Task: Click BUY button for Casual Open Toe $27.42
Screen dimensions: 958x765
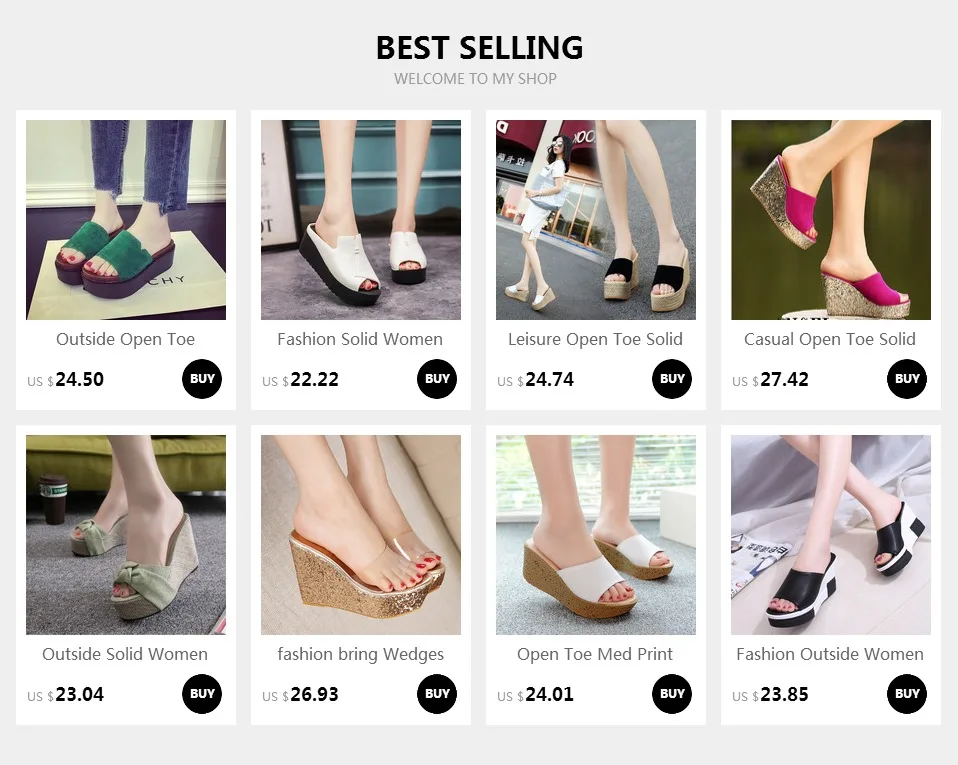Action: pyautogui.click(x=907, y=379)
